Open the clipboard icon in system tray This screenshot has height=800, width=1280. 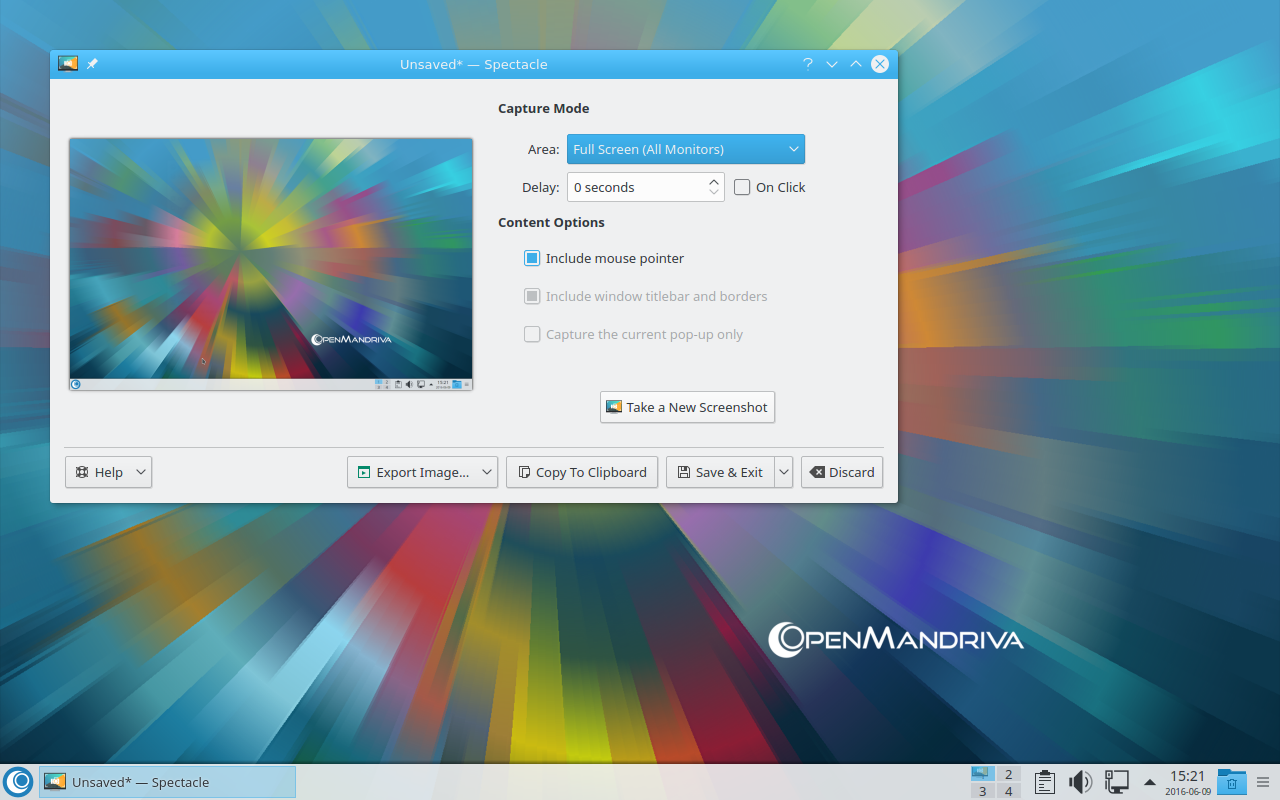pos(1044,781)
